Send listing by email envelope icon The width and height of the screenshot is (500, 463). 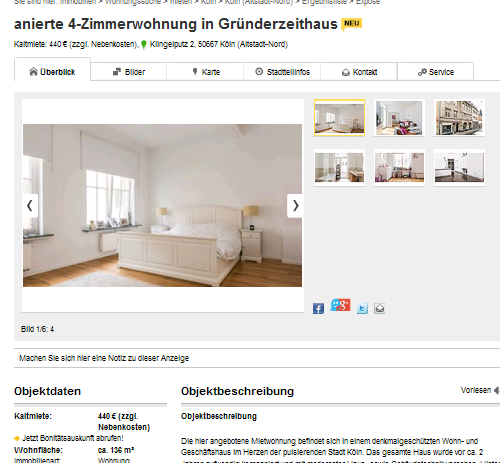[x=379, y=309]
